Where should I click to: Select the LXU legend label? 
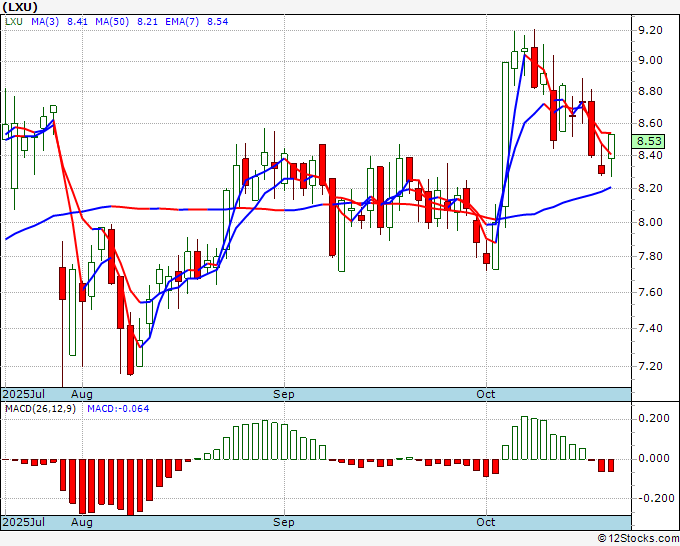[14, 21]
